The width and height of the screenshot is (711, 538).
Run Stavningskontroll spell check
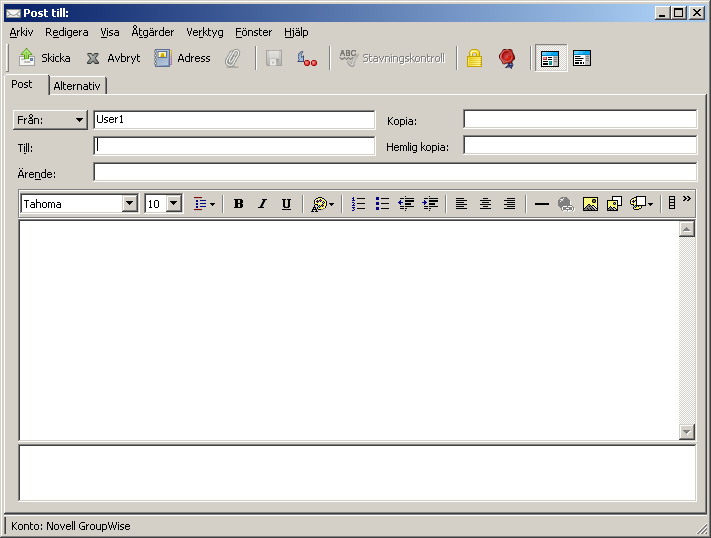(392, 58)
